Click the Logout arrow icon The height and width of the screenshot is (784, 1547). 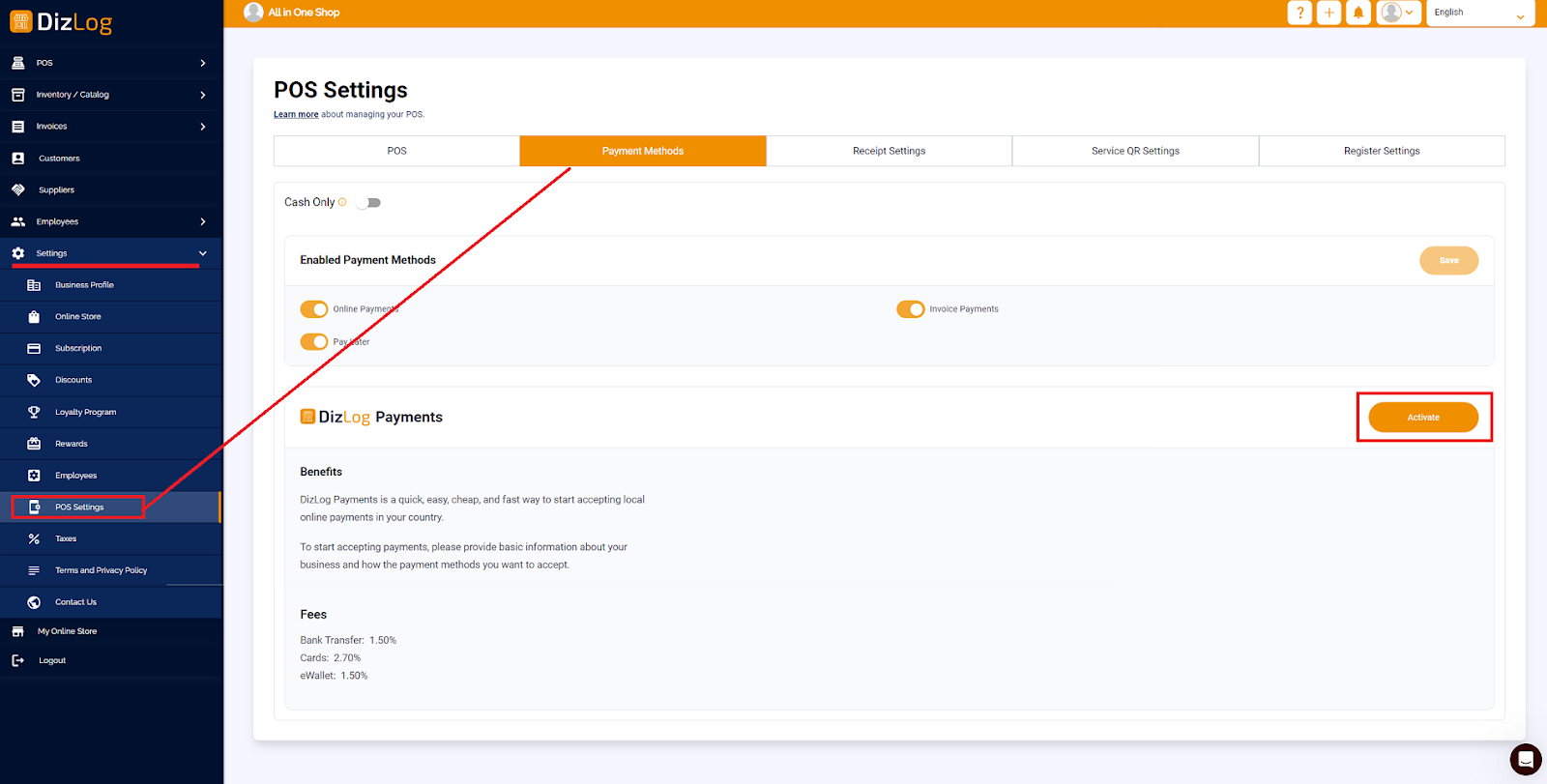[x=17, y=660]
